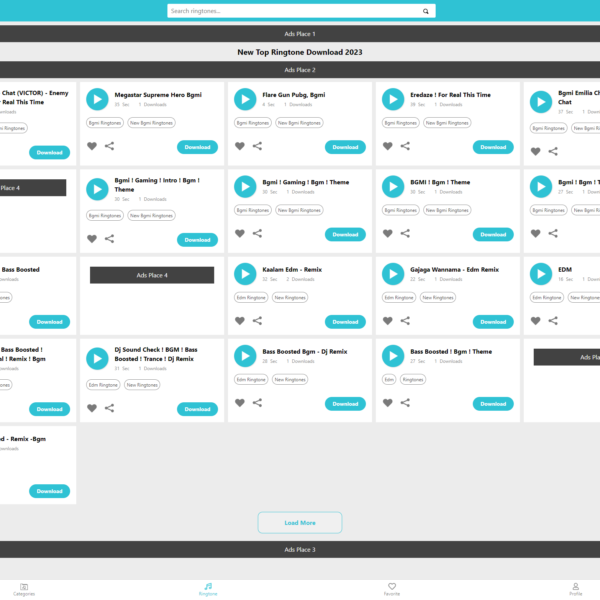Download Eredaze ! For Real This Time
The width and height of the screenshot is (600, 600).
coord(493,147)
